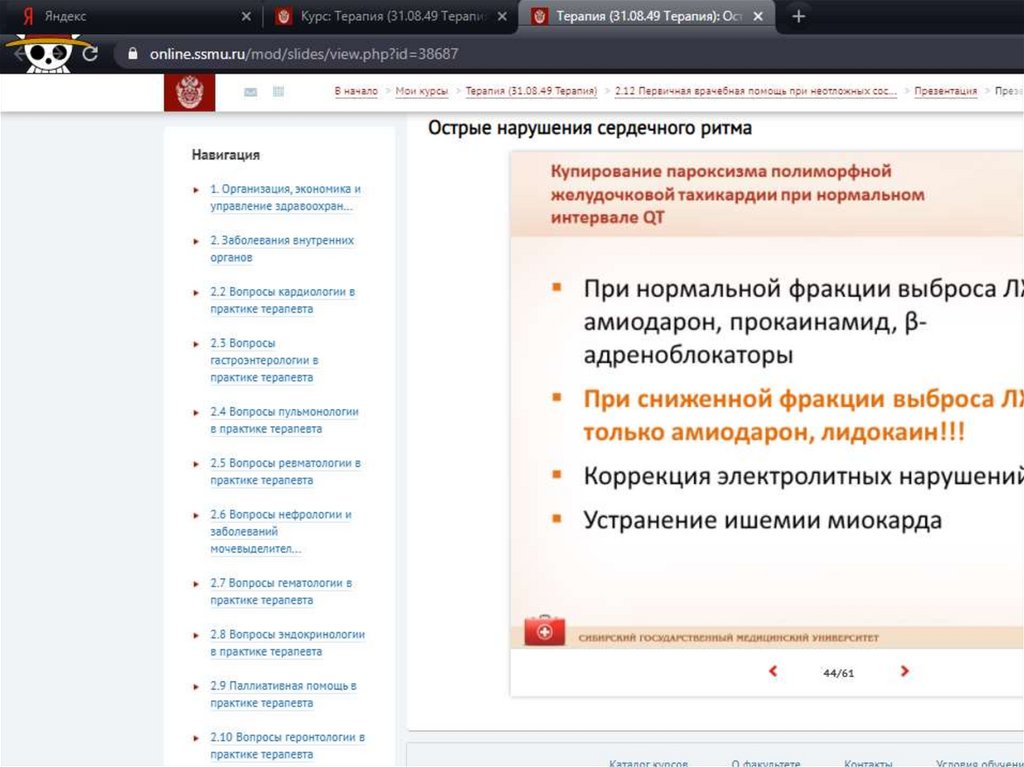Open 2.3 Вопросы гастроэнтерологии link
Image resolution: width=1024 pixels, height=767 pixels.
pos(264,360)
